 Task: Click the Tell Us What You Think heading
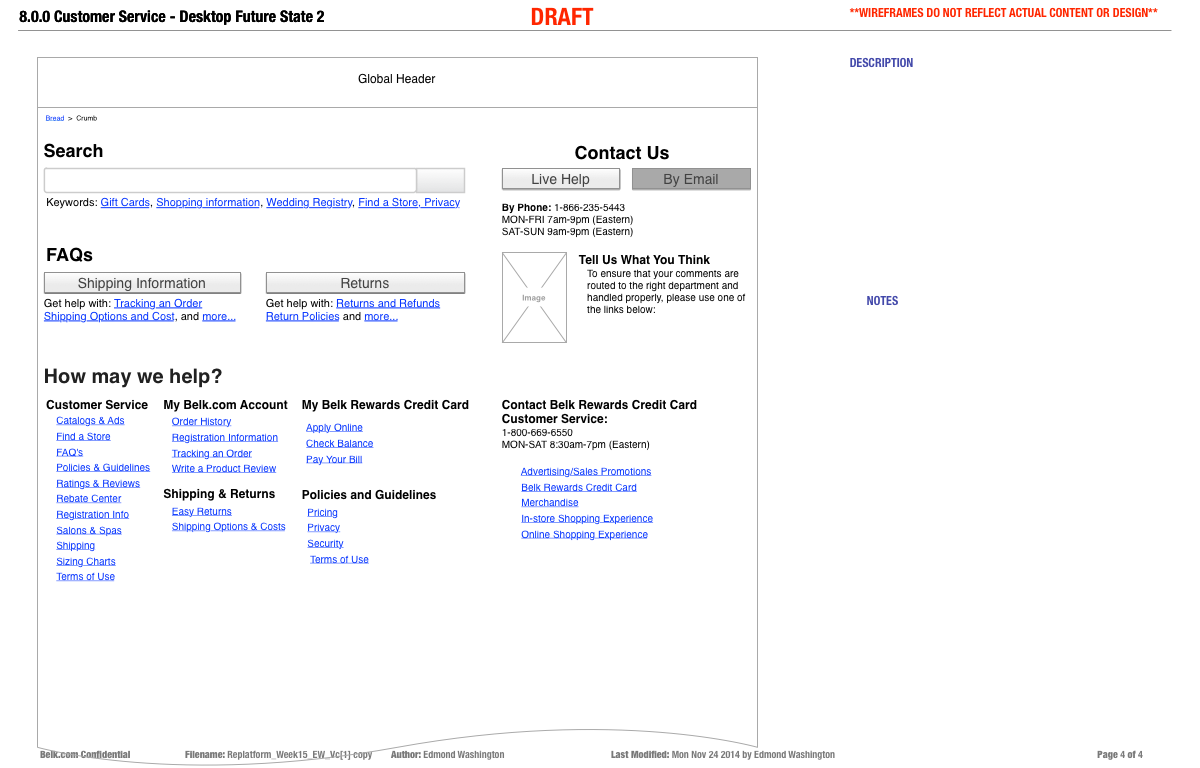coord(644,260)
